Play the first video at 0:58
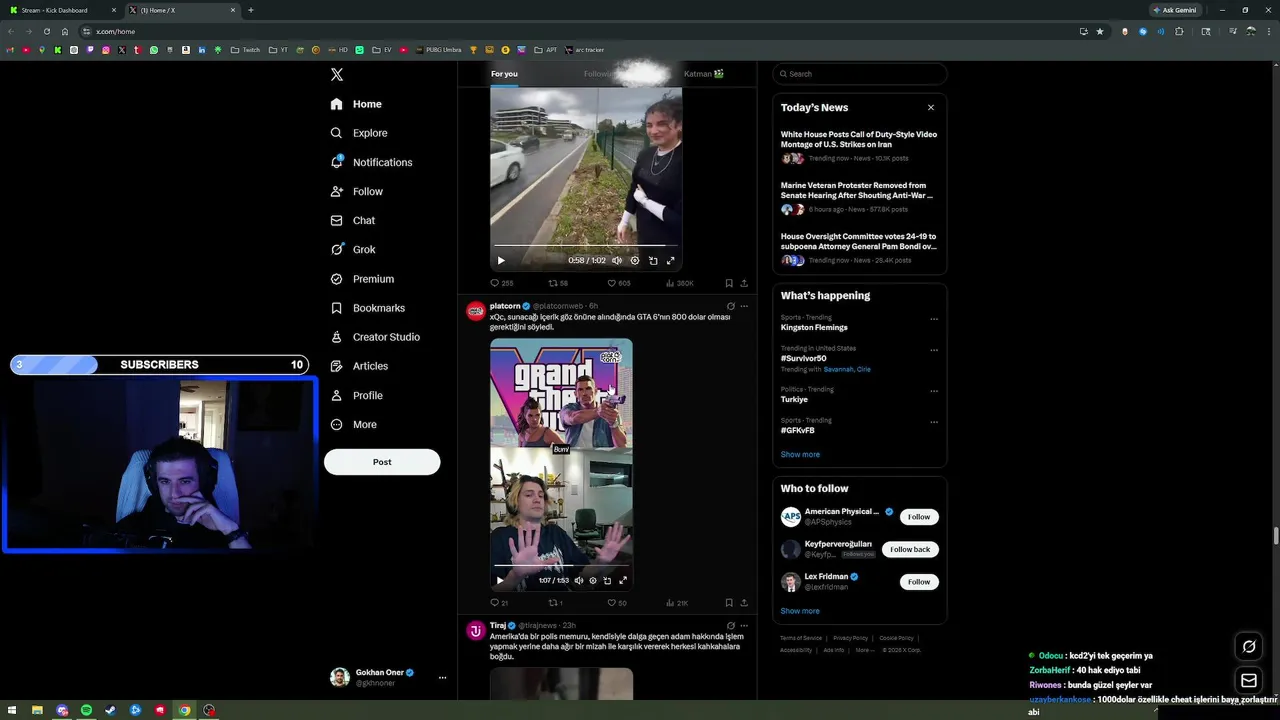 (501, 260)
